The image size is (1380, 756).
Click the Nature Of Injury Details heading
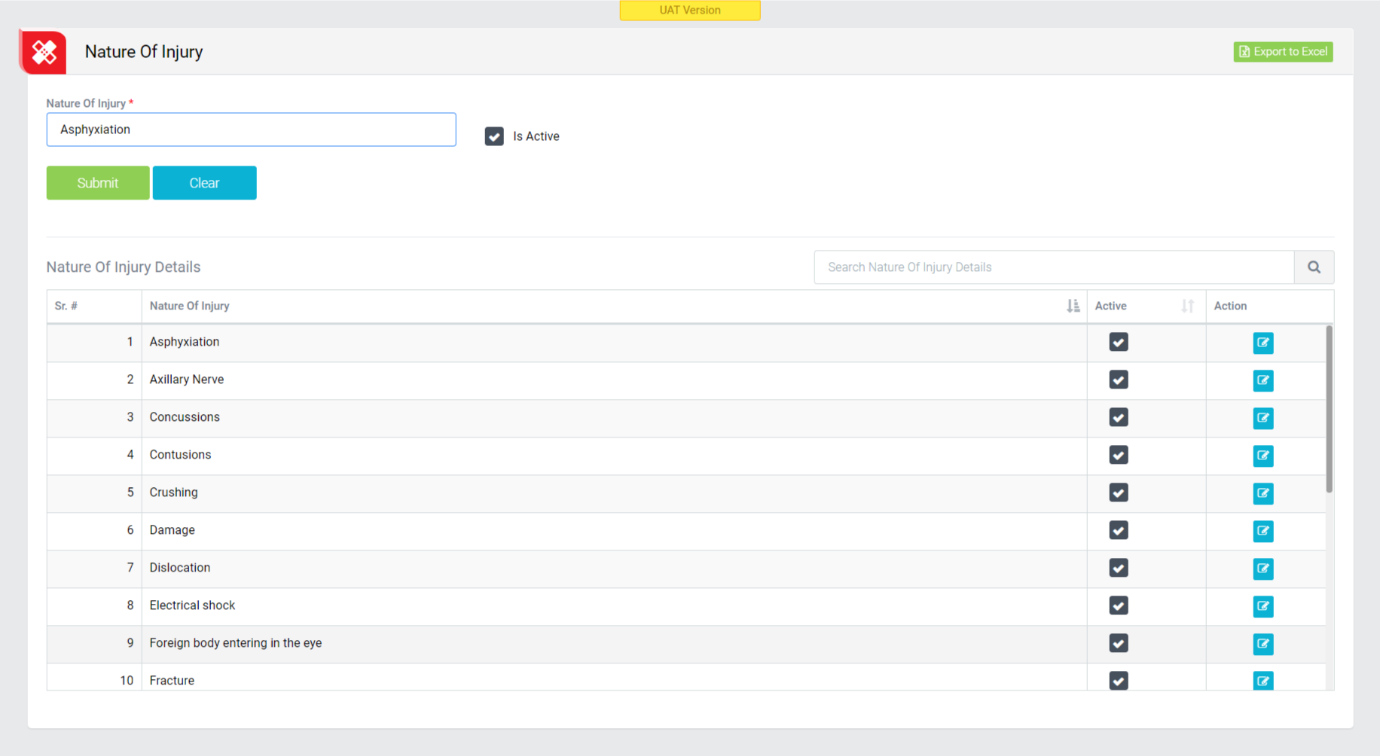(x=123, y=267)
